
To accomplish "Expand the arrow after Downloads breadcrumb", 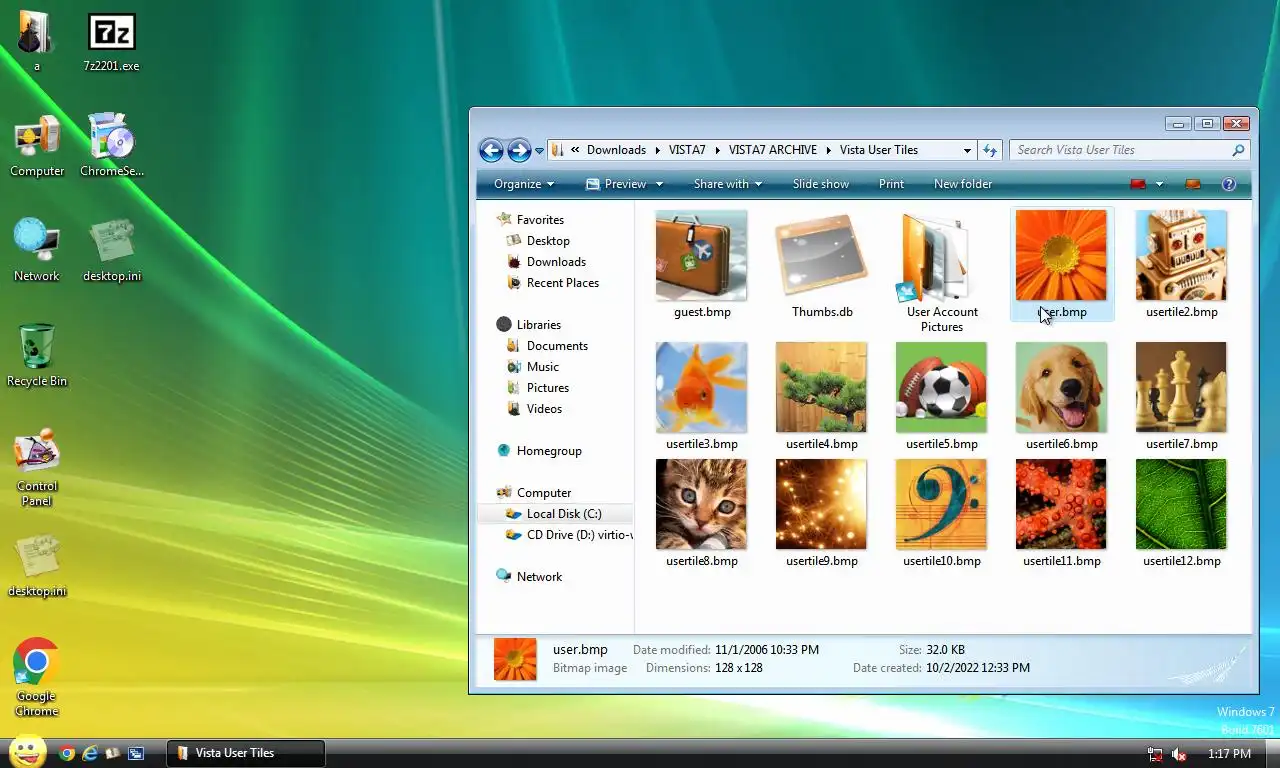I will click(x=657, y=150).
